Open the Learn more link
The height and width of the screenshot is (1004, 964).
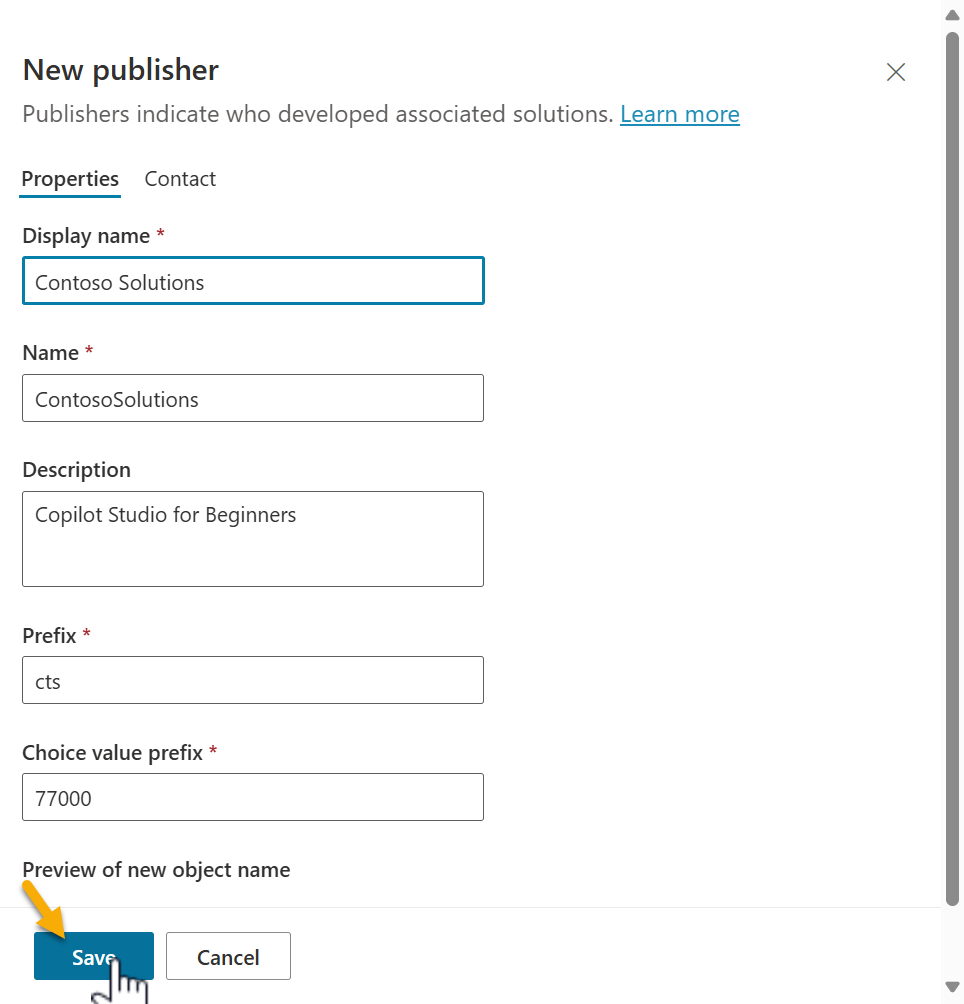point(679,114)
